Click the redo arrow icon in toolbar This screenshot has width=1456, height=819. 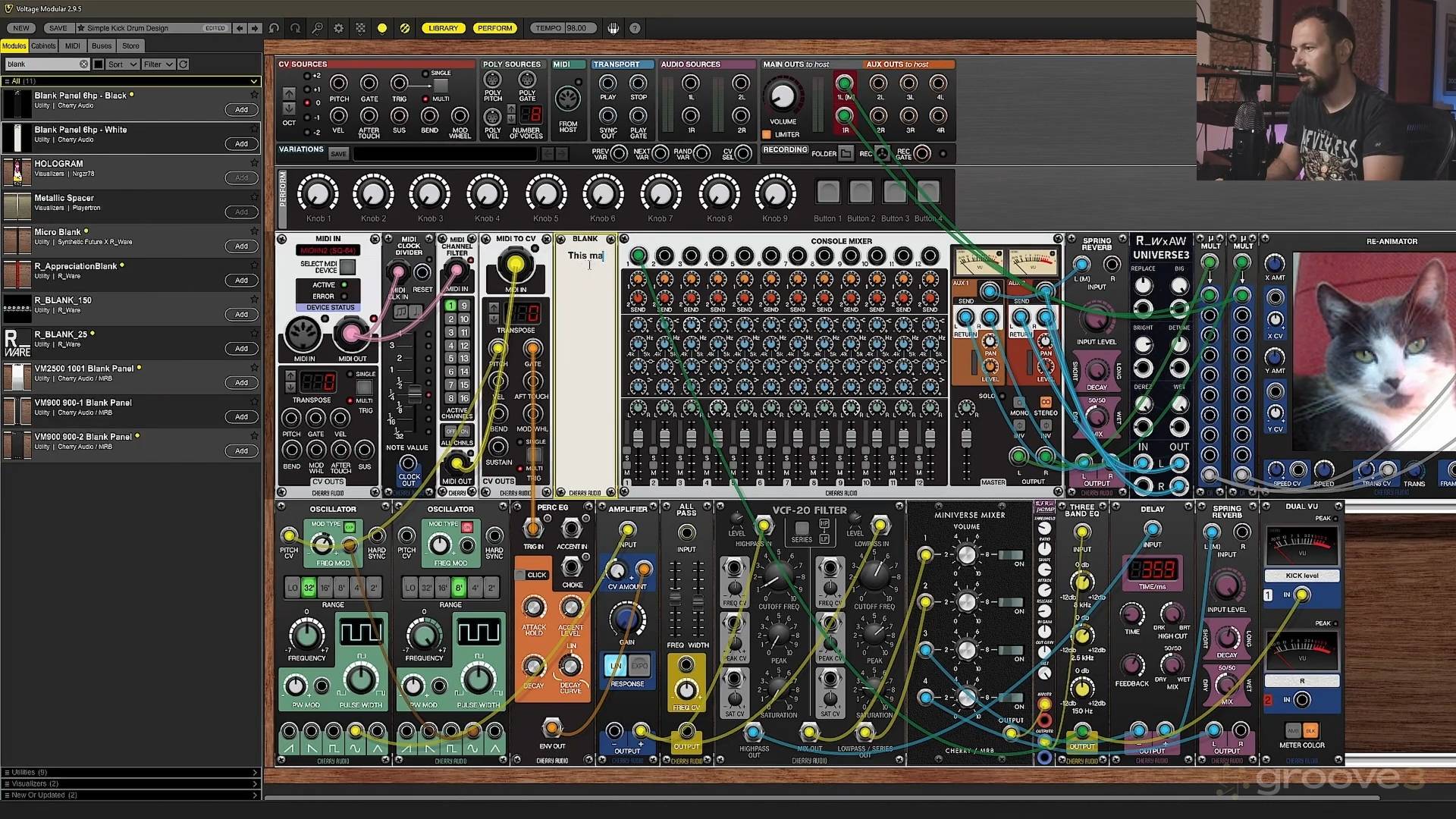(x=296, y=28)
